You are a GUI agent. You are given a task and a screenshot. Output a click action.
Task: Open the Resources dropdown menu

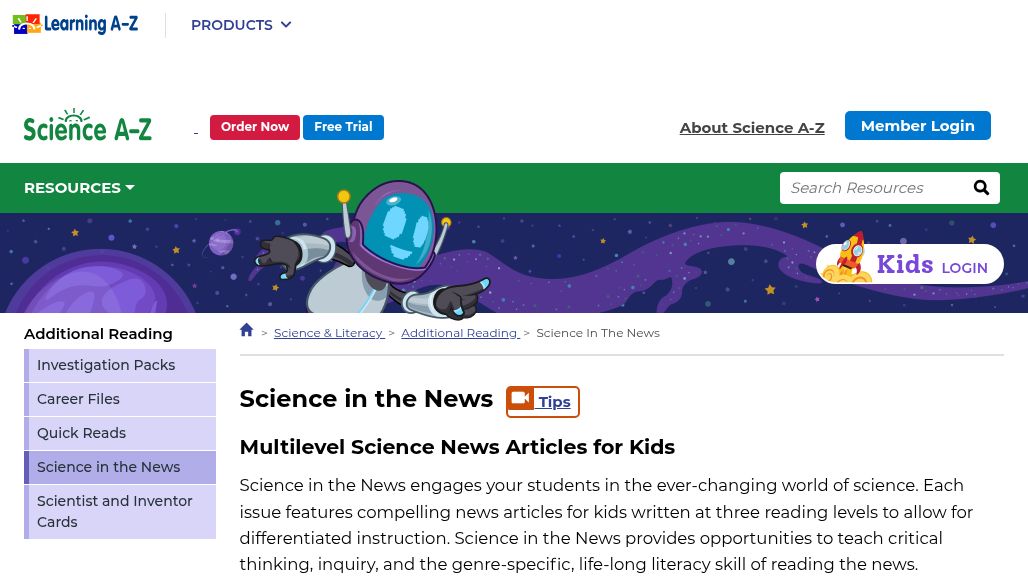[79, 188]
